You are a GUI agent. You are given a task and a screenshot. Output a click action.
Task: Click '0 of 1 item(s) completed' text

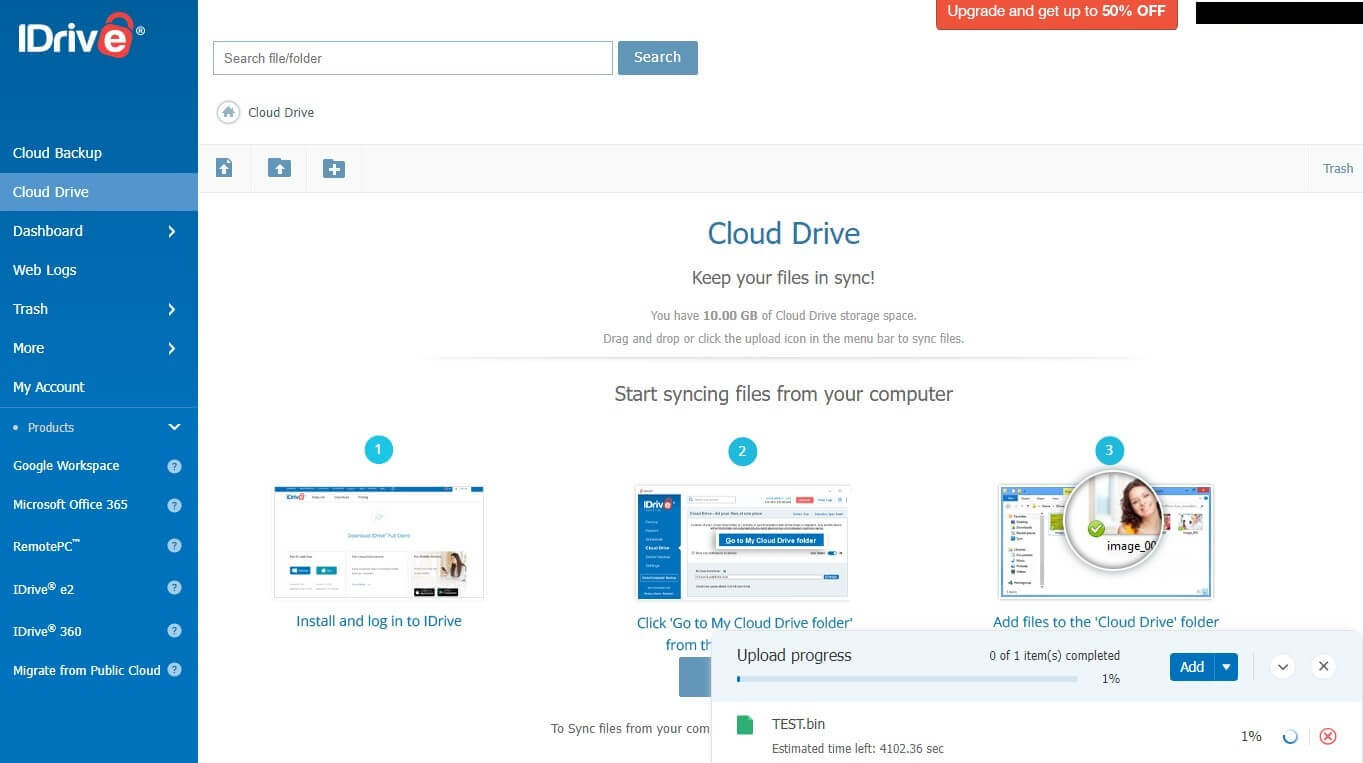click(x=1054, y=656)
